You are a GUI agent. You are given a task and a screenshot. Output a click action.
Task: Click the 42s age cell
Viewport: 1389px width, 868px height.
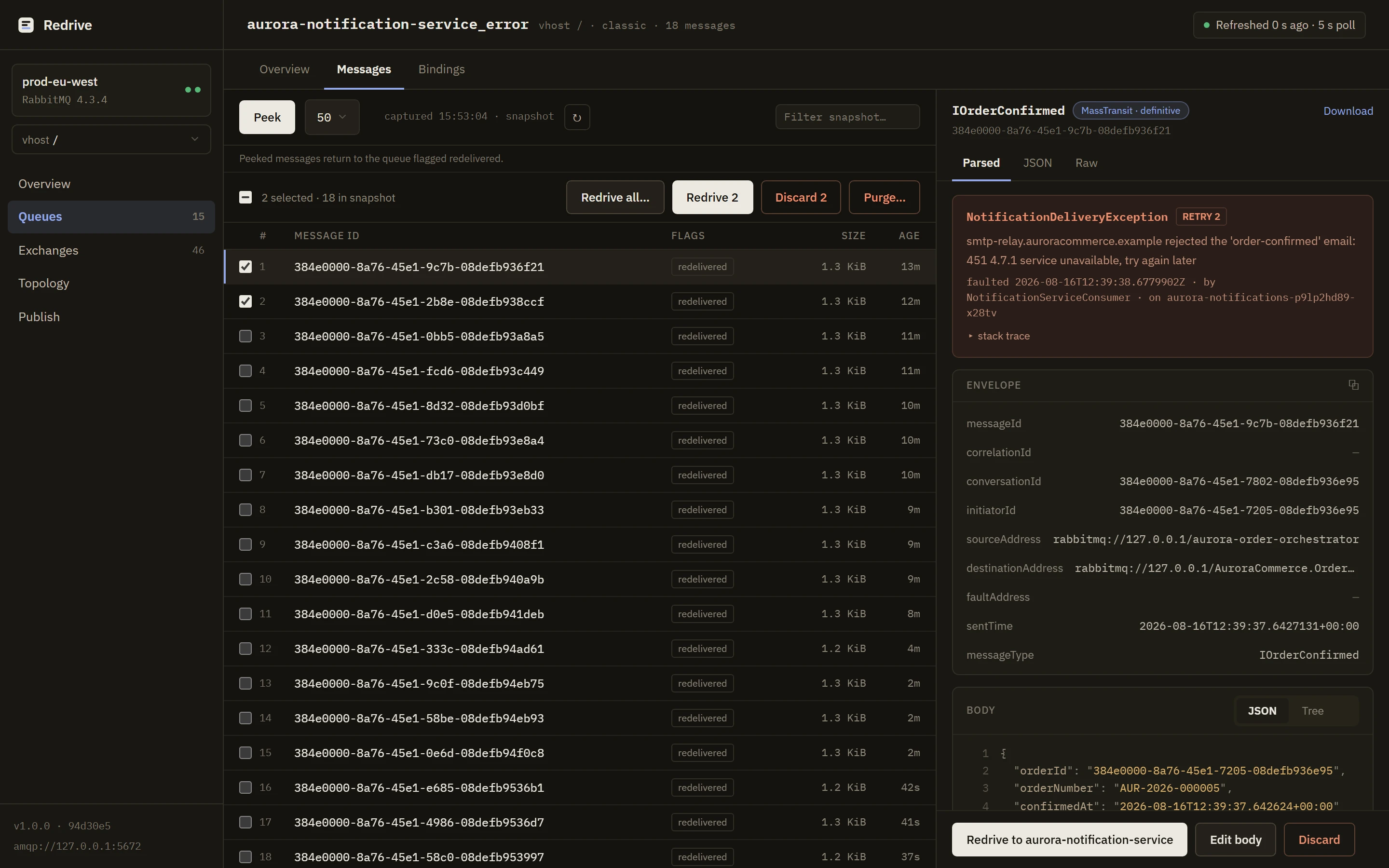[x=910, y=787]
